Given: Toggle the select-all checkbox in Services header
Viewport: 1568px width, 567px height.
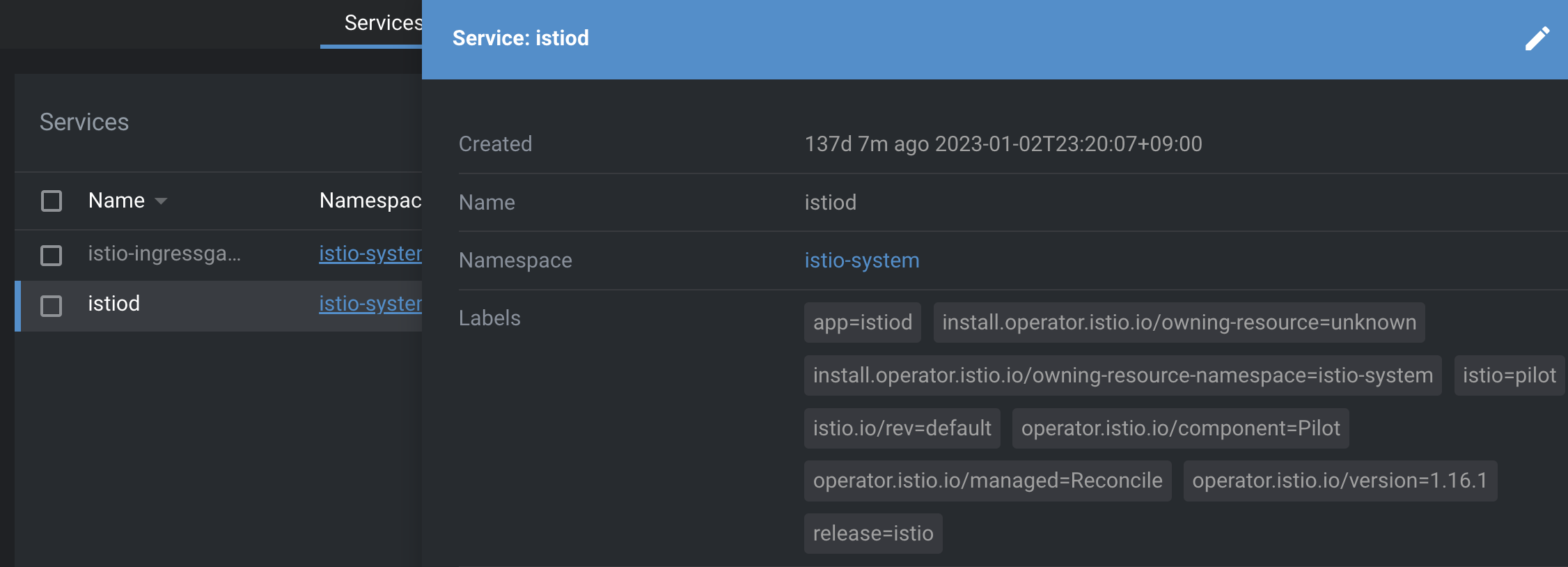Looking at the screenshot, I should tap(52, 201).
